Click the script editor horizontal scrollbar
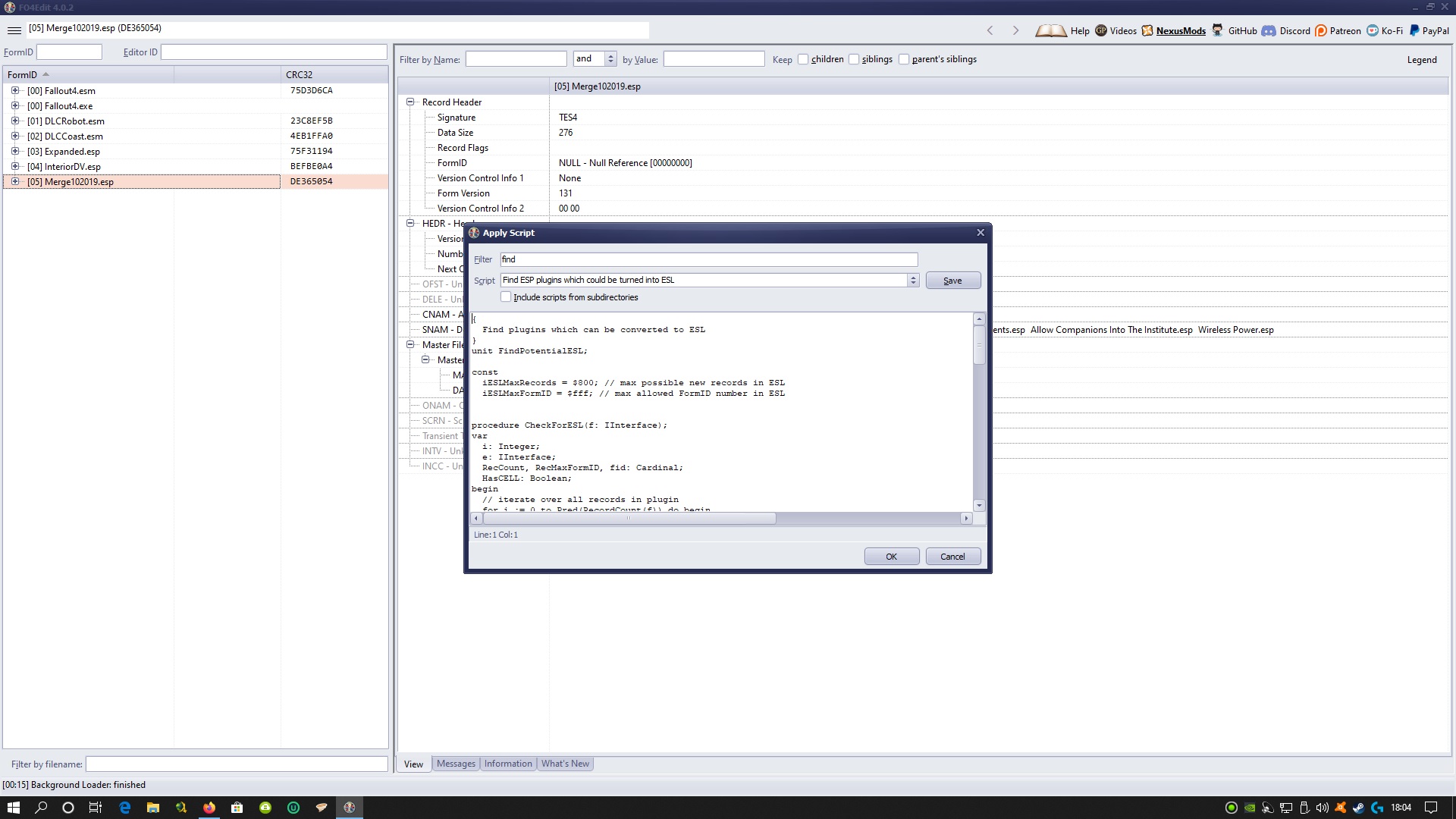This screenshot has height=819, width=1456. 628,519
